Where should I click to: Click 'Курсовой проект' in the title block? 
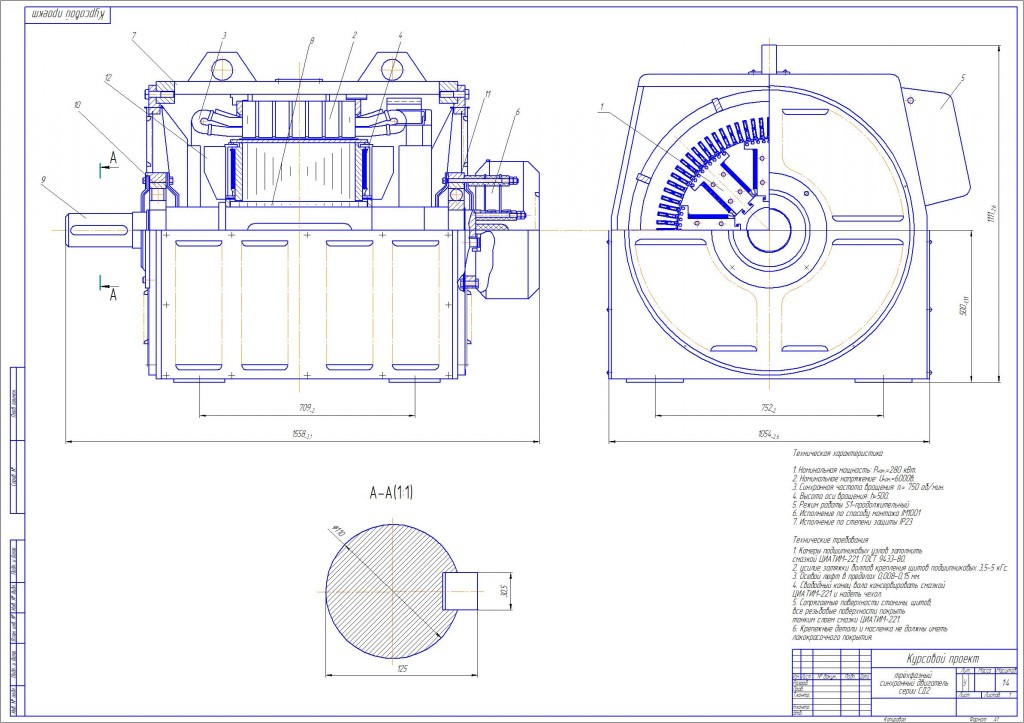click(943, 659)
